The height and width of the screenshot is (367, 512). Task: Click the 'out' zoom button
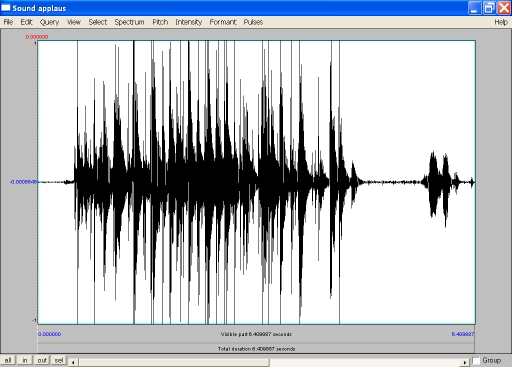pos(42,360)
